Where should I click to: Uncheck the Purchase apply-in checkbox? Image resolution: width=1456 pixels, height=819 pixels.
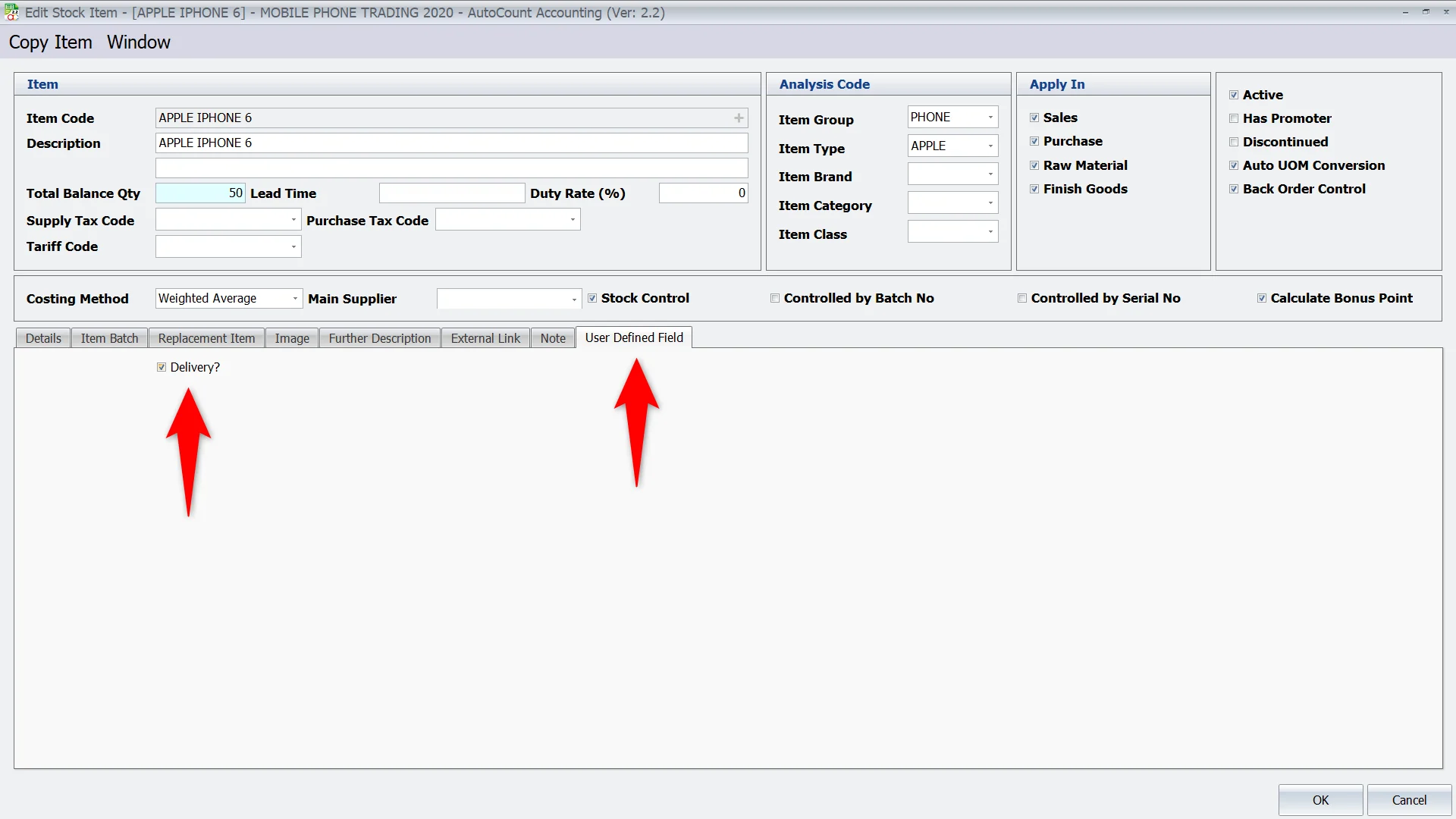pyautogui.click(x=1034, y=141)
